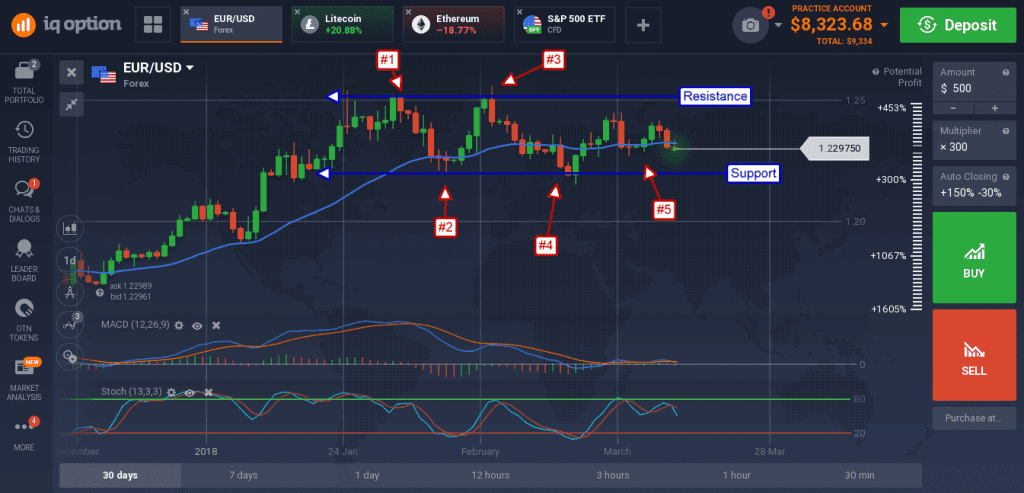This screenshot has height=493, width=1024.
Task: Select the 30 days time range
Action: click(120, 475)
